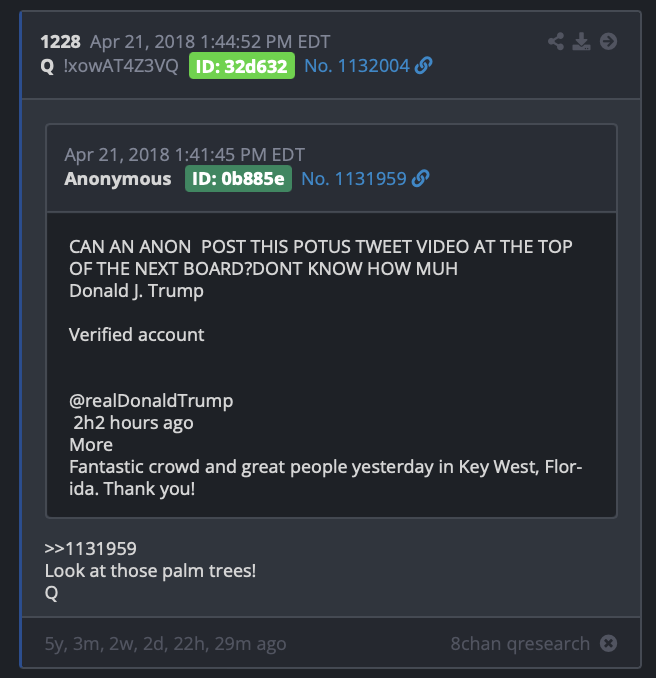
Task: Click the post number 1228
Action: coord(60,42)
